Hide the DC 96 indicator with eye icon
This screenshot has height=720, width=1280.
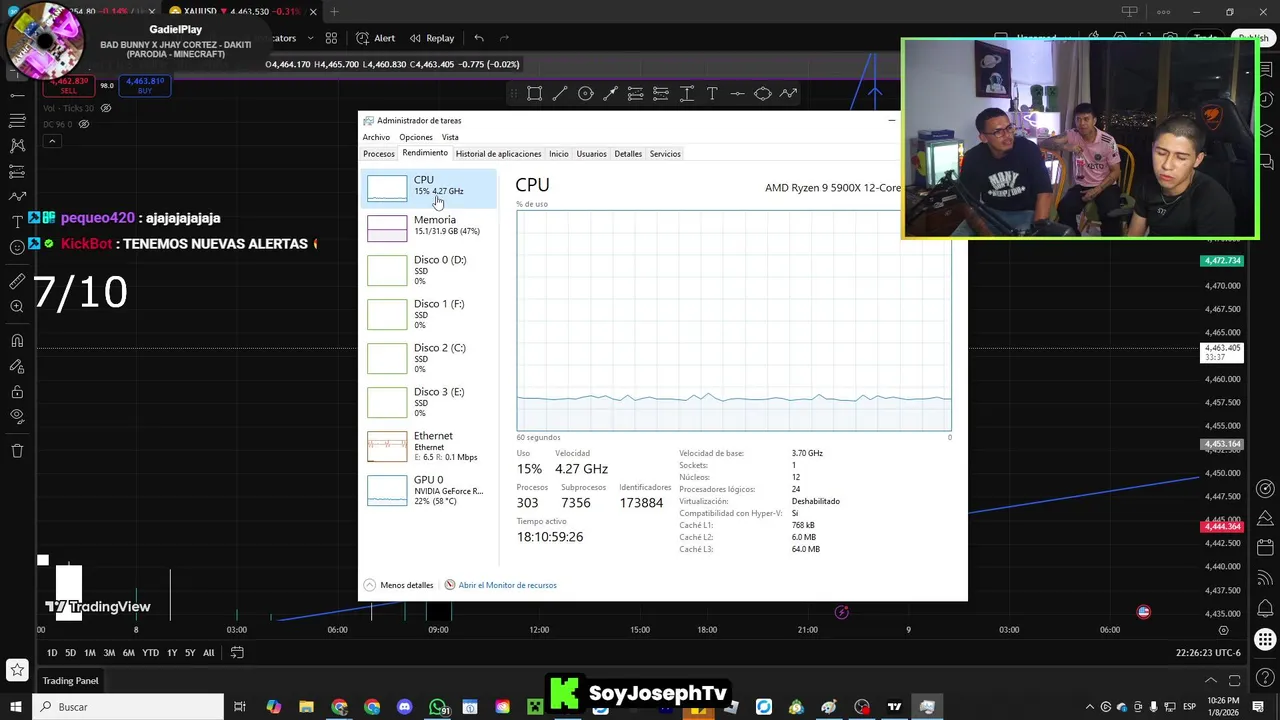coord(84,124)
